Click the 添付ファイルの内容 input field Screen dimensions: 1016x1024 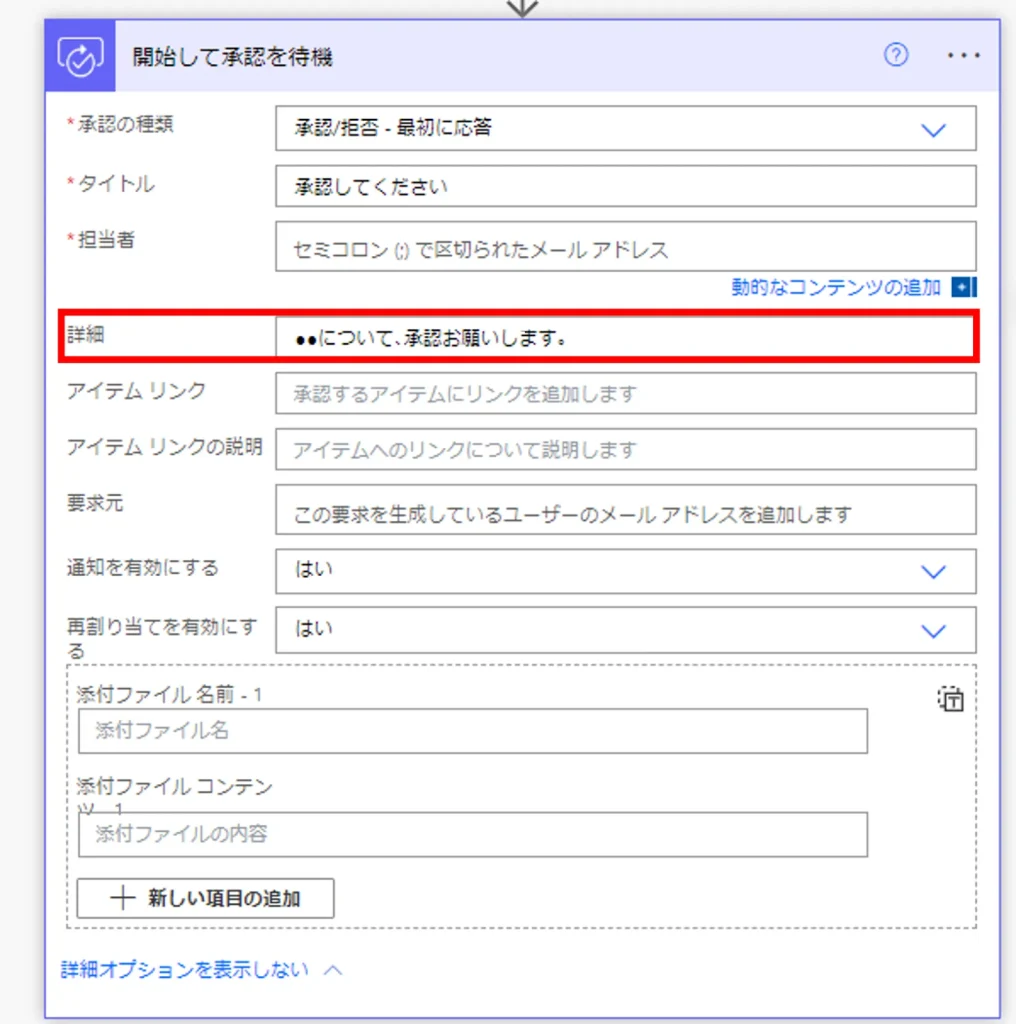(x=472, y=834)
